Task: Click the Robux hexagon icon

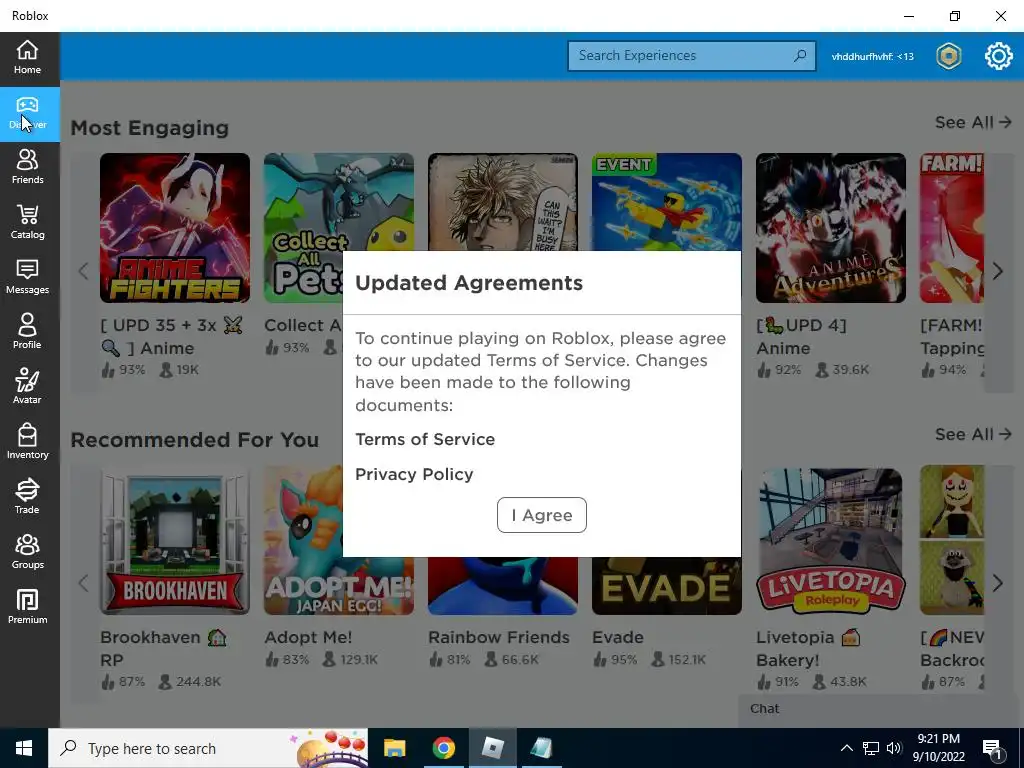Action: (949, 56)
